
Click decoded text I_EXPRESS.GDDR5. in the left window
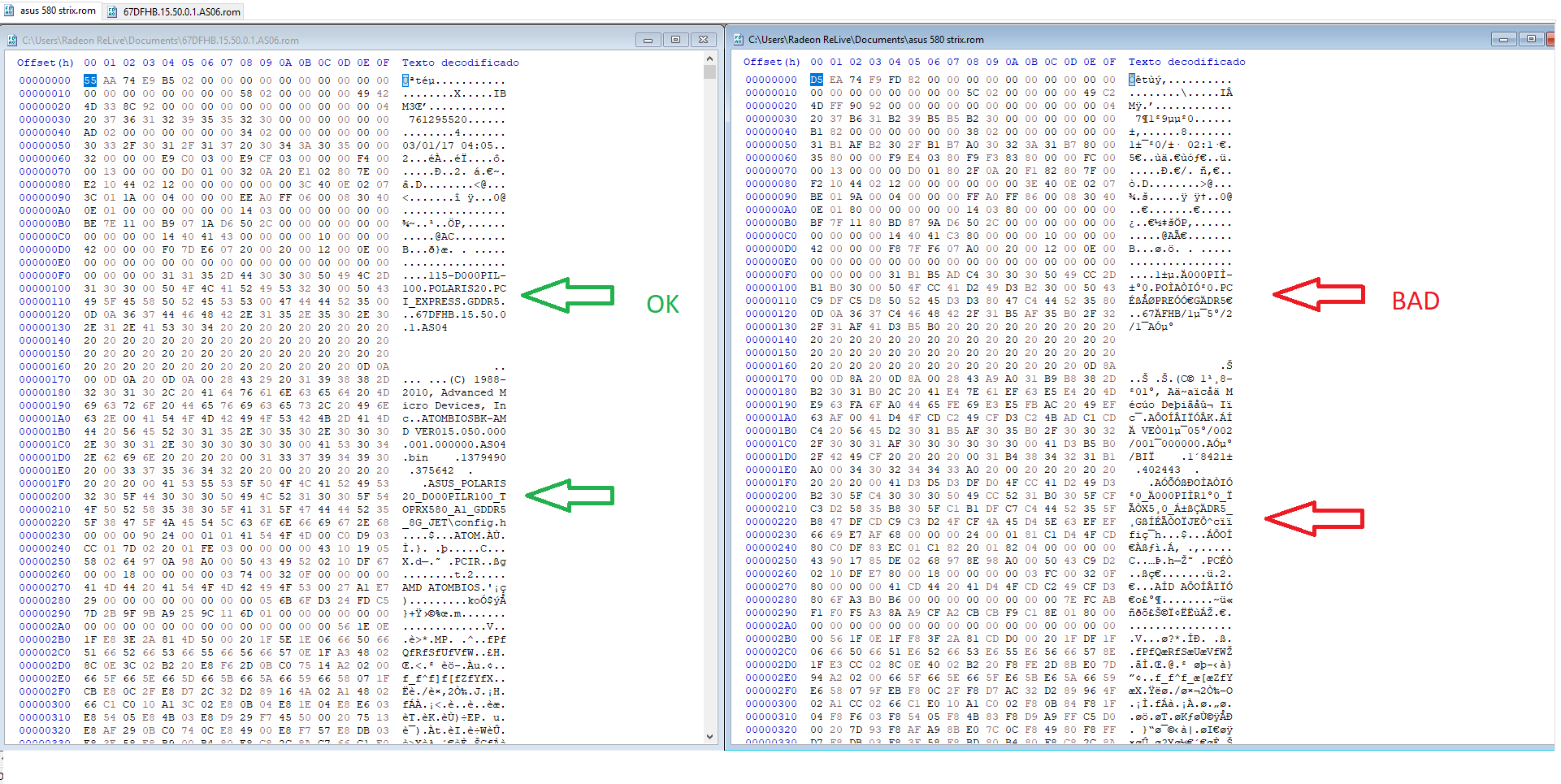click(453, 301)
